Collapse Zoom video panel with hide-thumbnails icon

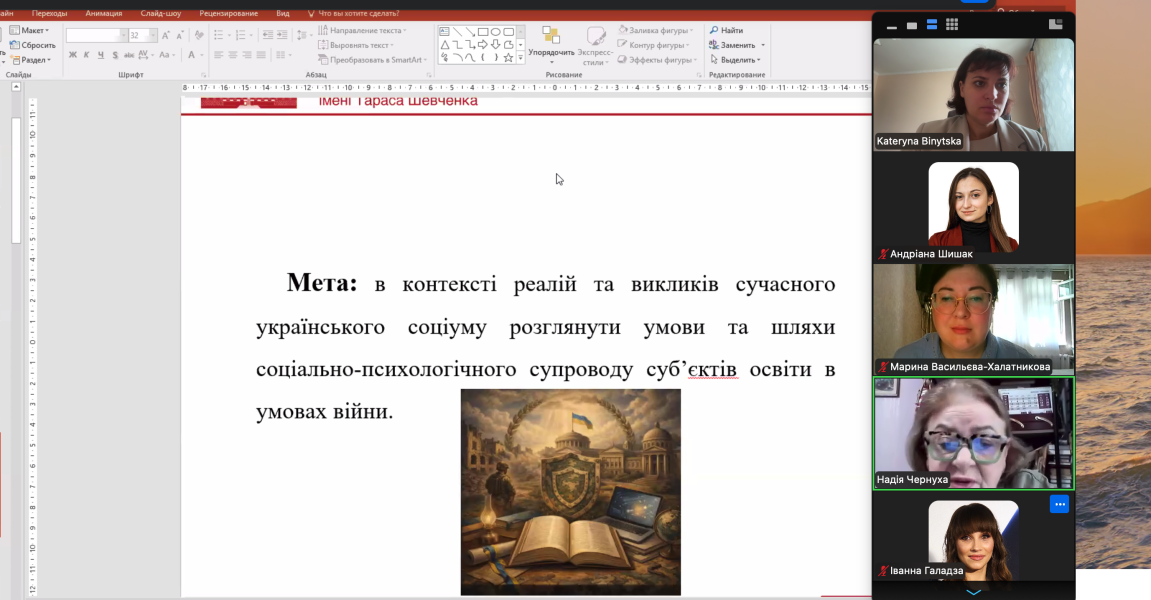(892, 26)
